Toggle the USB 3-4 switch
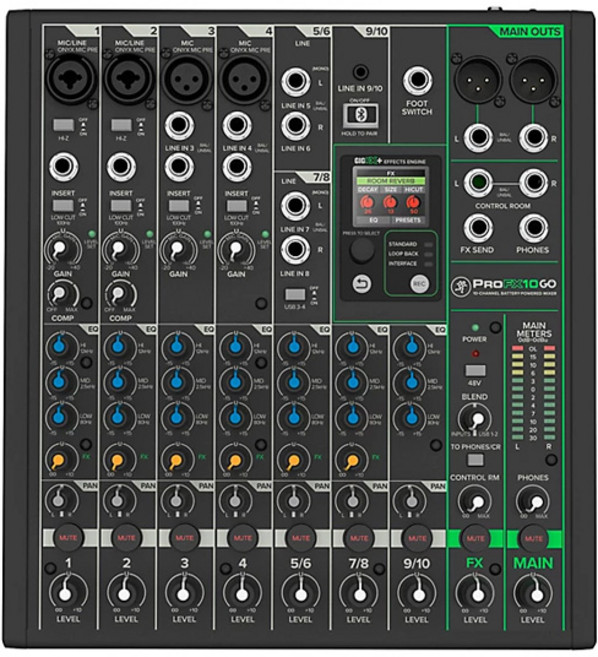 (295, 294)
